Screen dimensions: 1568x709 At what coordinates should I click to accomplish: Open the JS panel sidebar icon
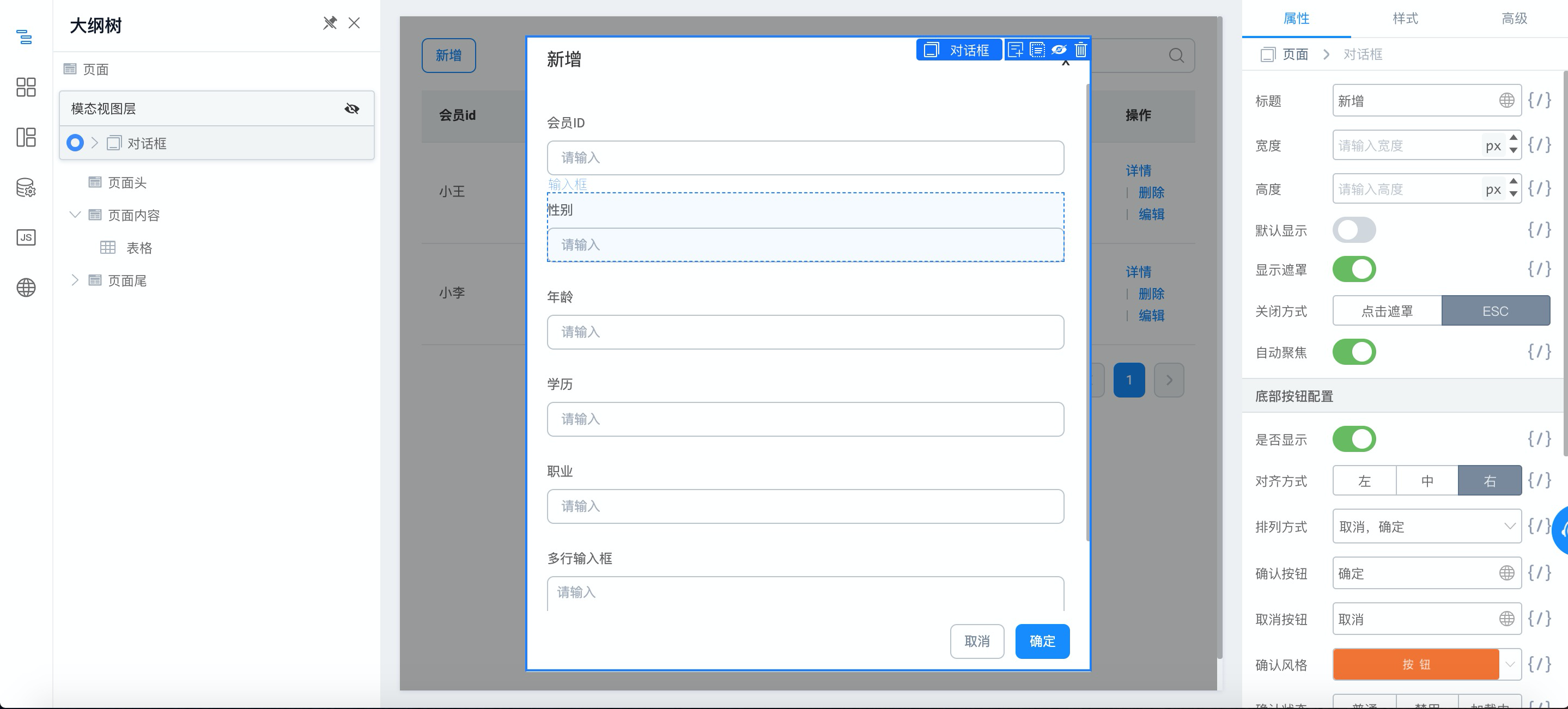point(26,237)
